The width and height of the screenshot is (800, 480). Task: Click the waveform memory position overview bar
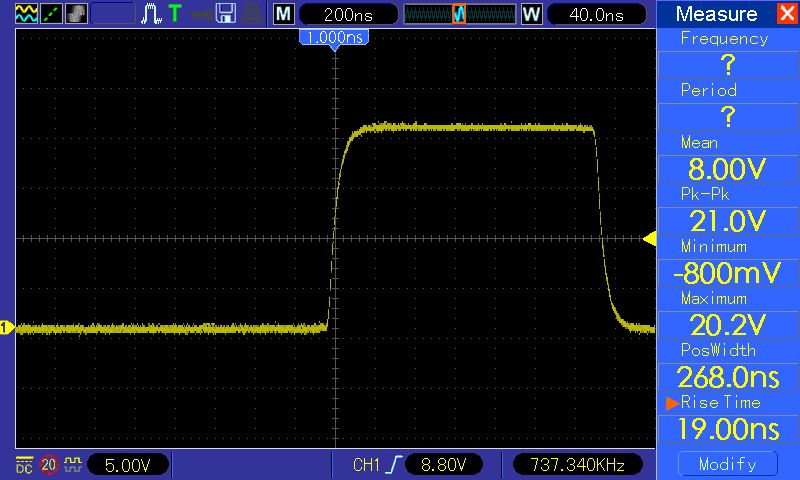click(459, 14)
